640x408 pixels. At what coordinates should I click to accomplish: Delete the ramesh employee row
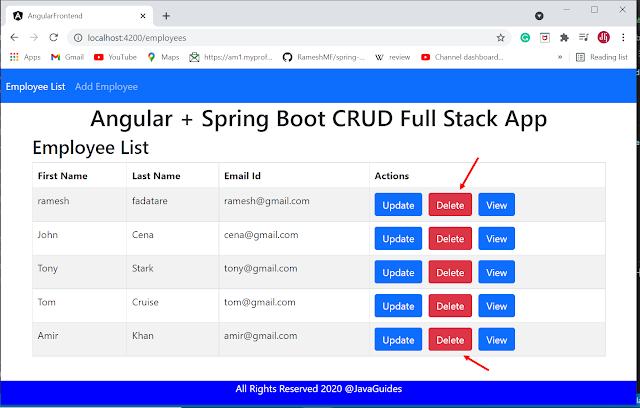[x=450, y=205]
